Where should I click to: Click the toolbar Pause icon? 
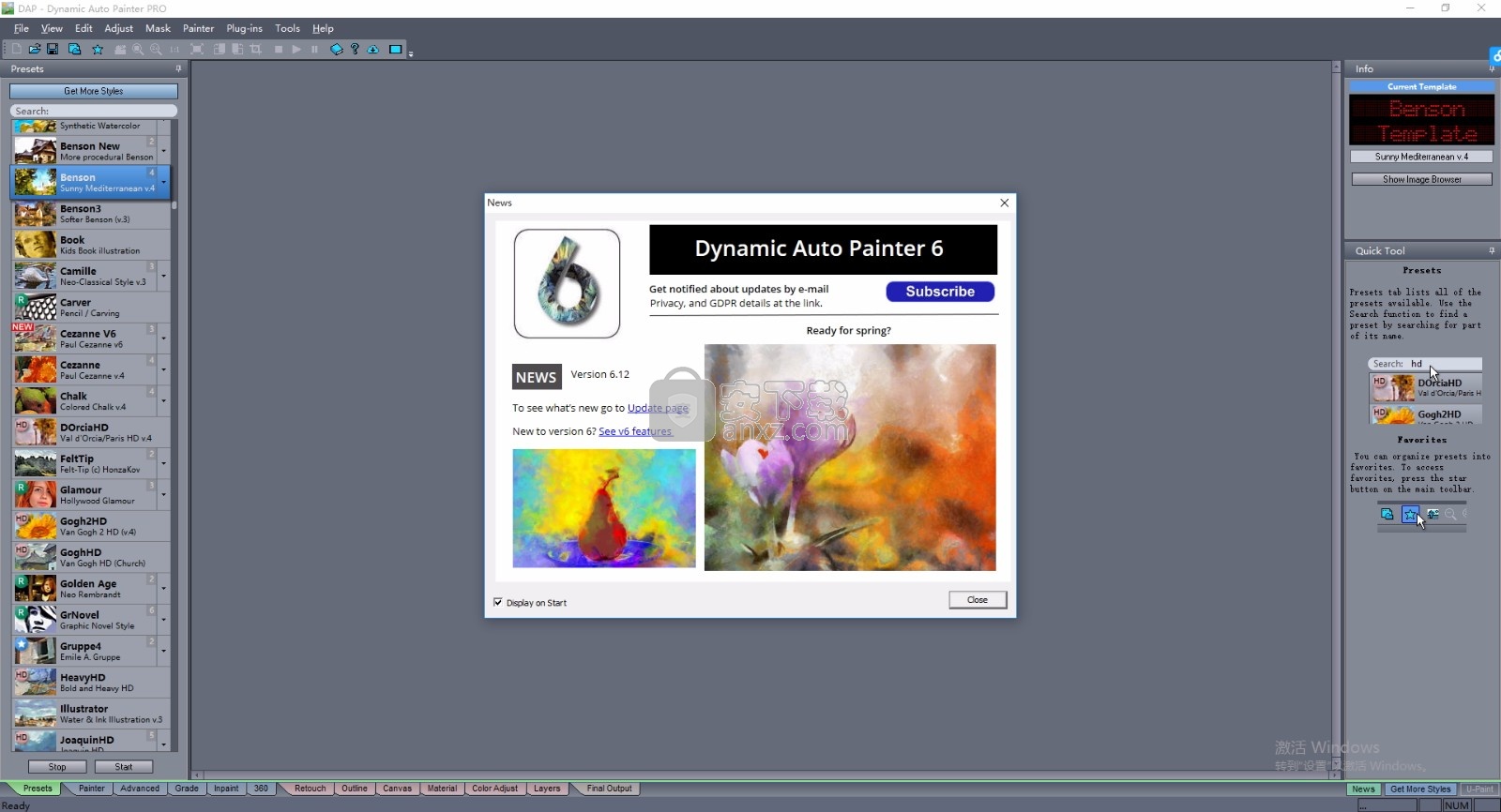click(x=314, y=49)
